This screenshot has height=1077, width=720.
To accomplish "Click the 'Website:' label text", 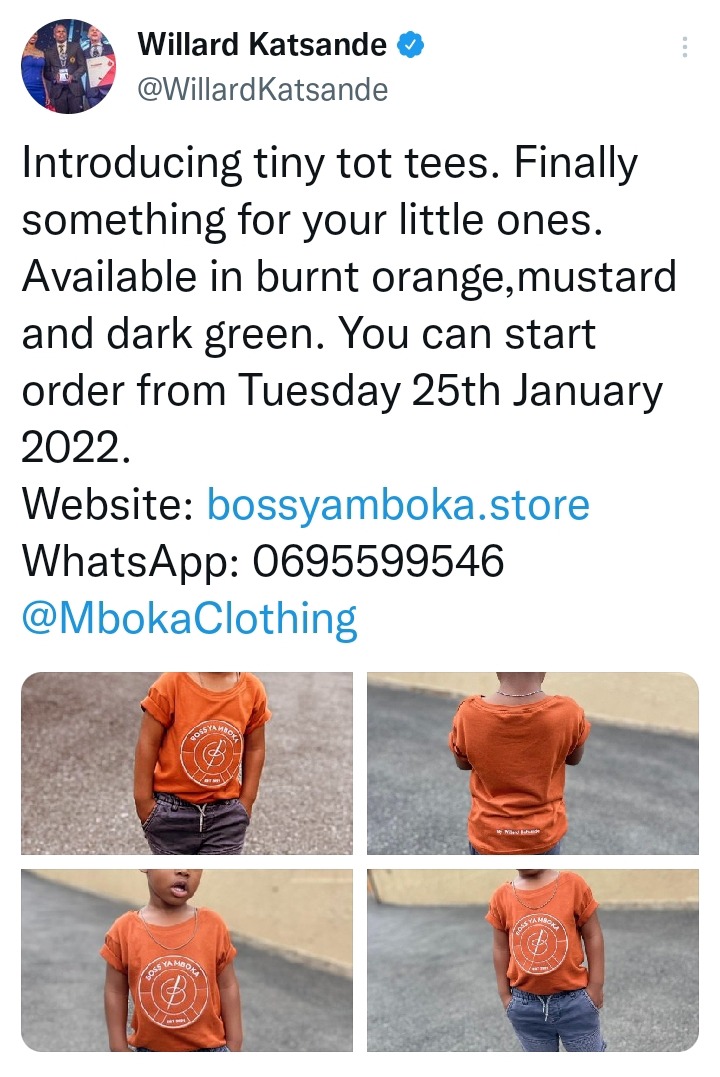I will [107, 506].
